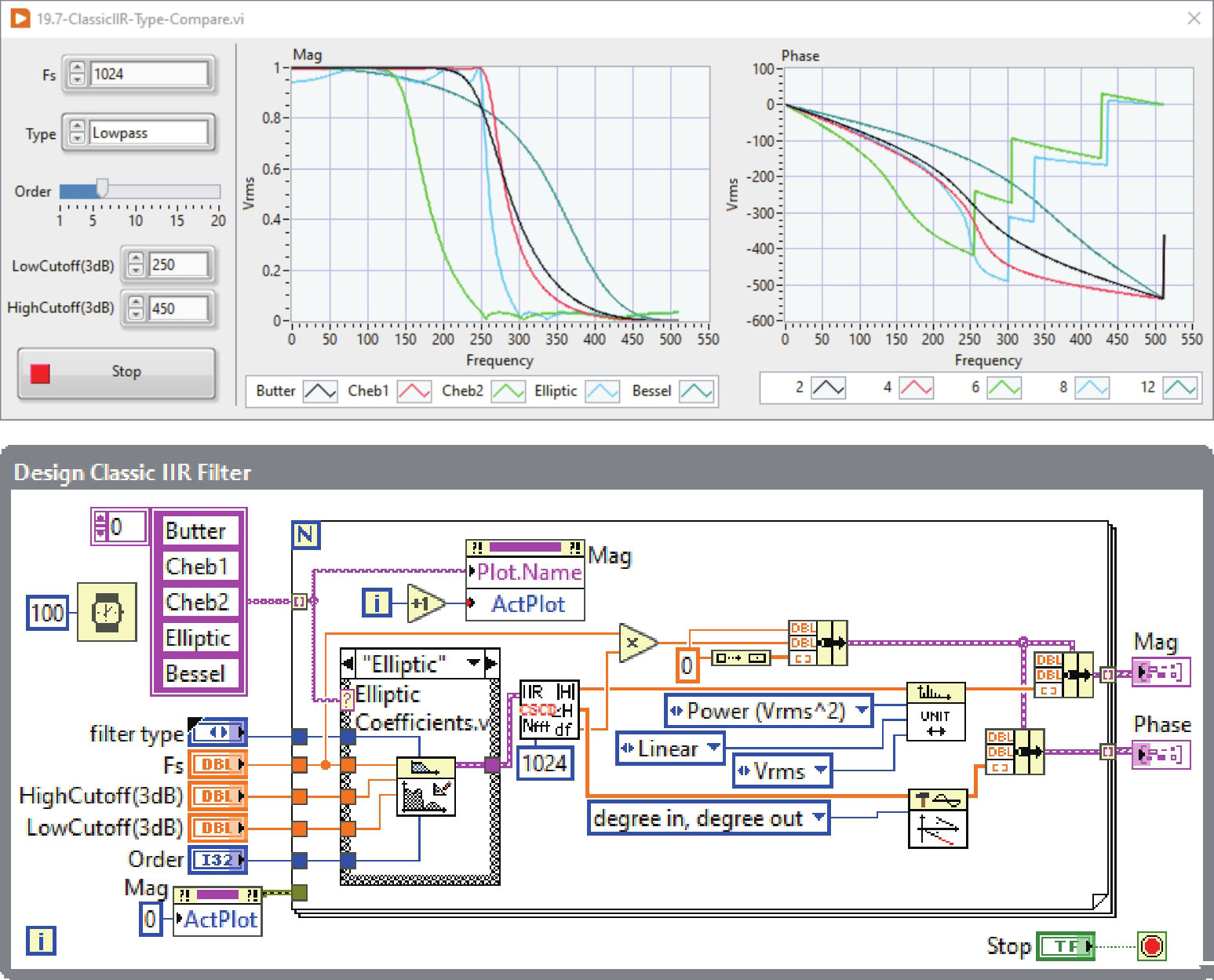Expand the Linear enum constant dropdown
Screen dimensions: 1214x980
pyautogui.click(x=713, y=748)
